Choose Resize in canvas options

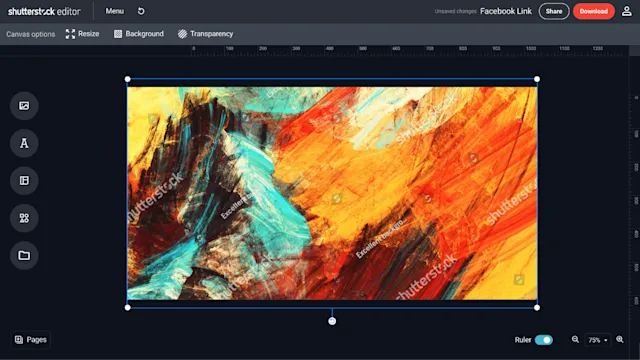(82, 34)
